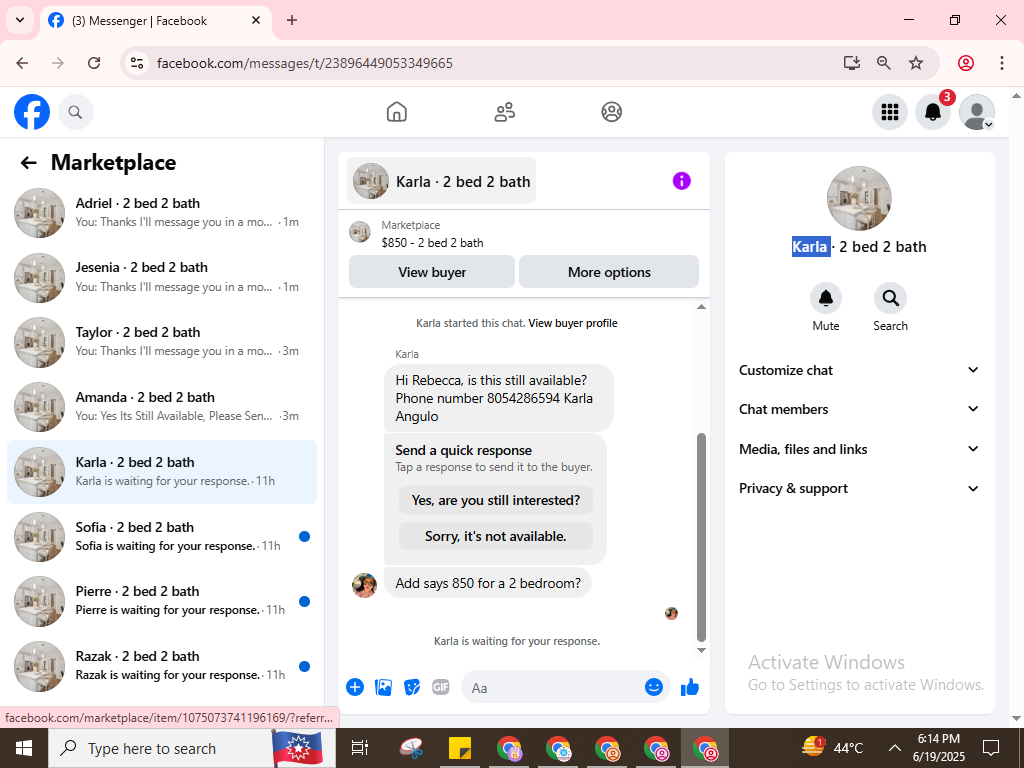Click the More options button
1024x768 pixels.
[x=609, y=272]
